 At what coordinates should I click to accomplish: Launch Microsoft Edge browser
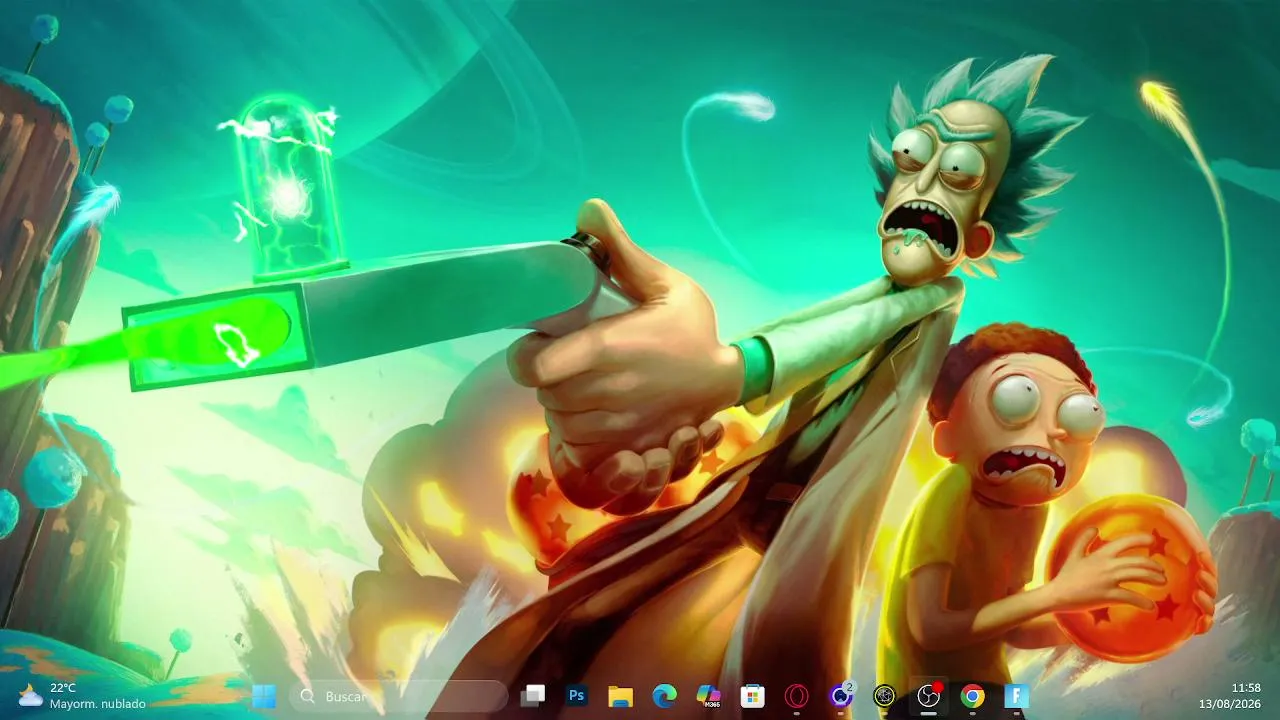[665, 696]
